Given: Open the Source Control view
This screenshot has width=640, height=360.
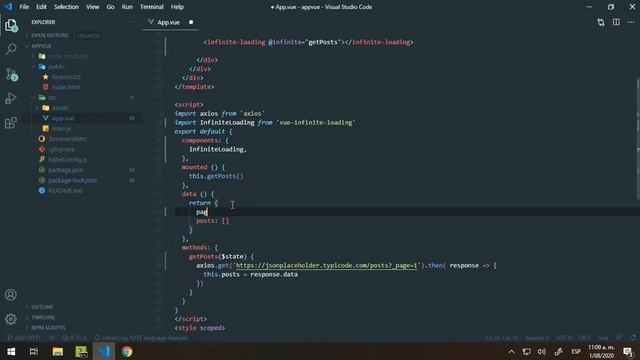Looking at the screenshot, I should click(x=11, y=74).
